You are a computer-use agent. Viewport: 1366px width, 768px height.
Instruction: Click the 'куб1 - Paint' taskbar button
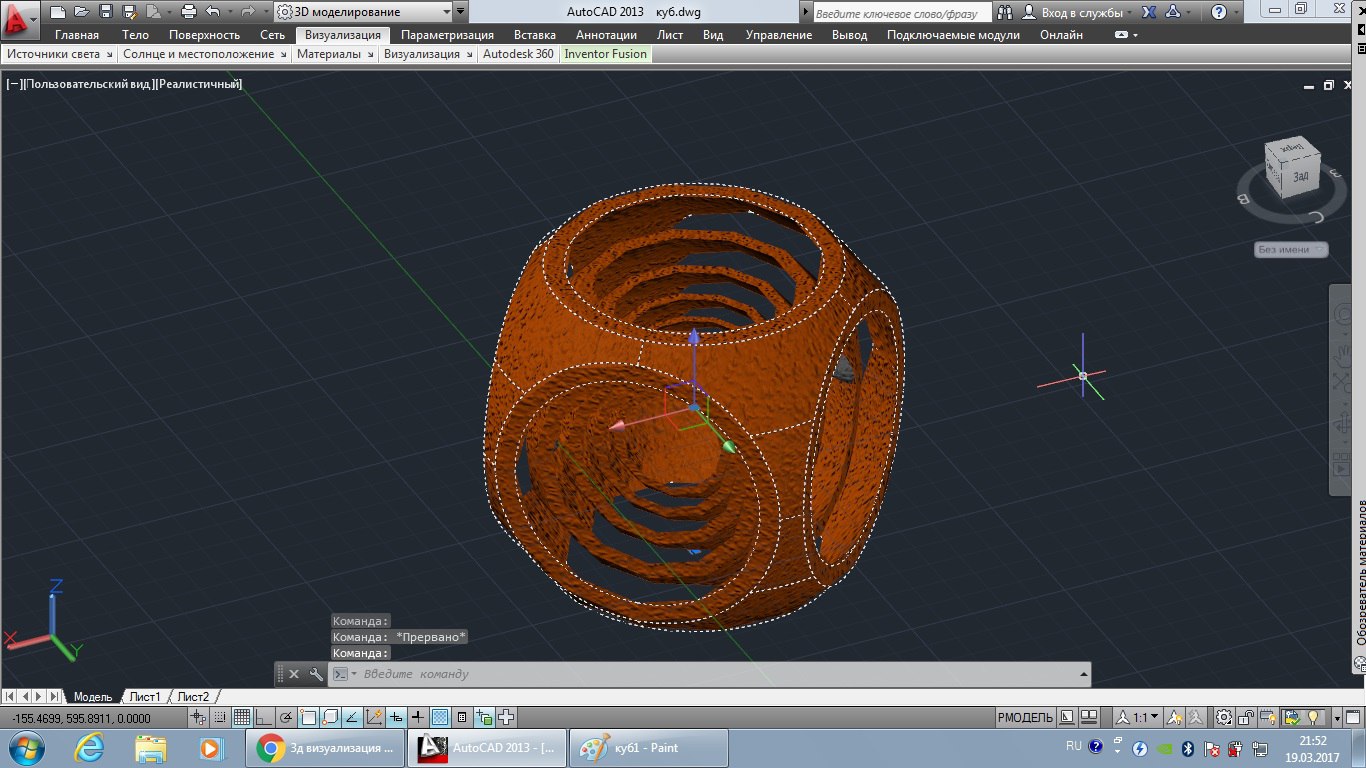click(x=648, y=747)
